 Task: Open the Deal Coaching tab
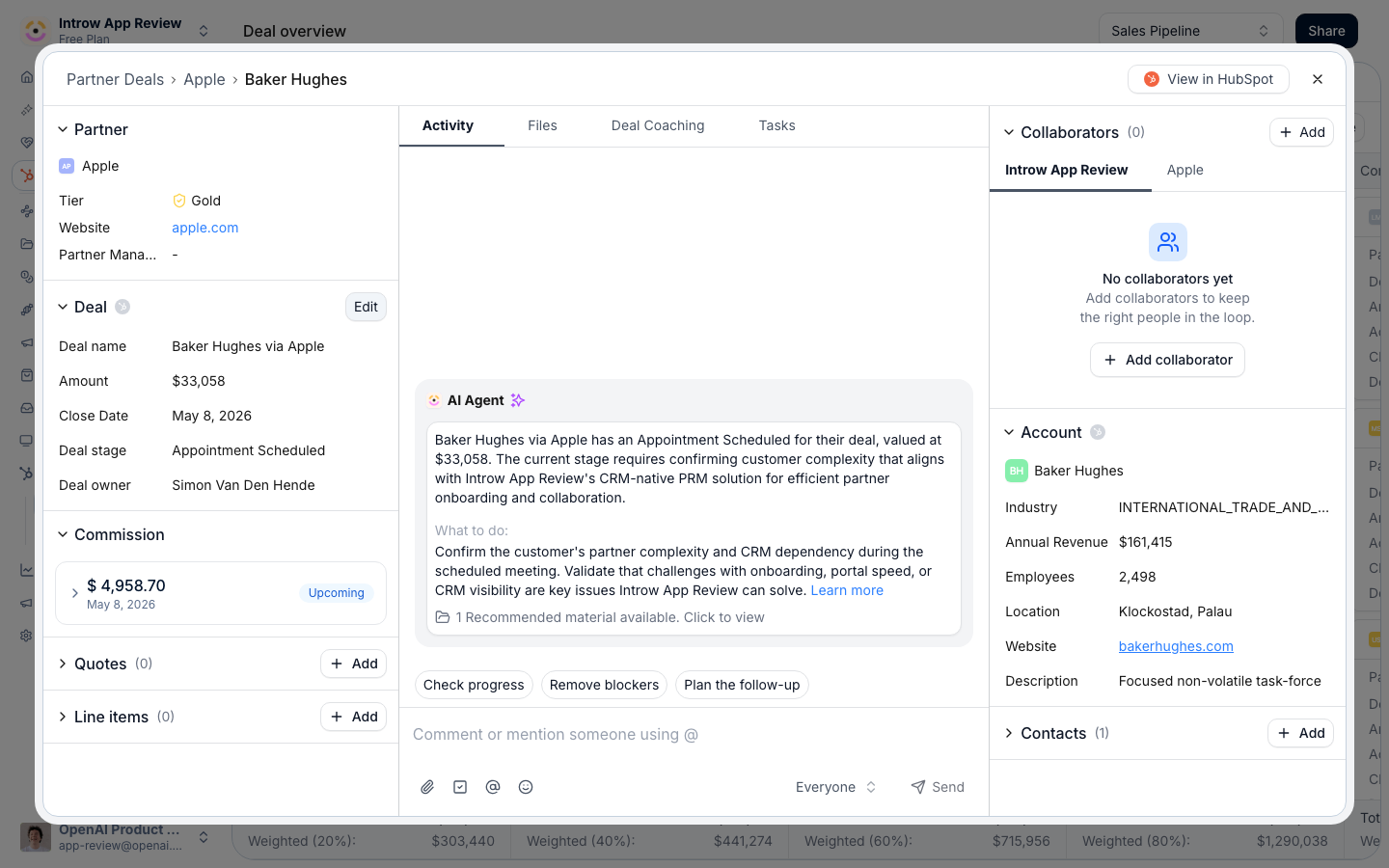(x=658, y=125)
